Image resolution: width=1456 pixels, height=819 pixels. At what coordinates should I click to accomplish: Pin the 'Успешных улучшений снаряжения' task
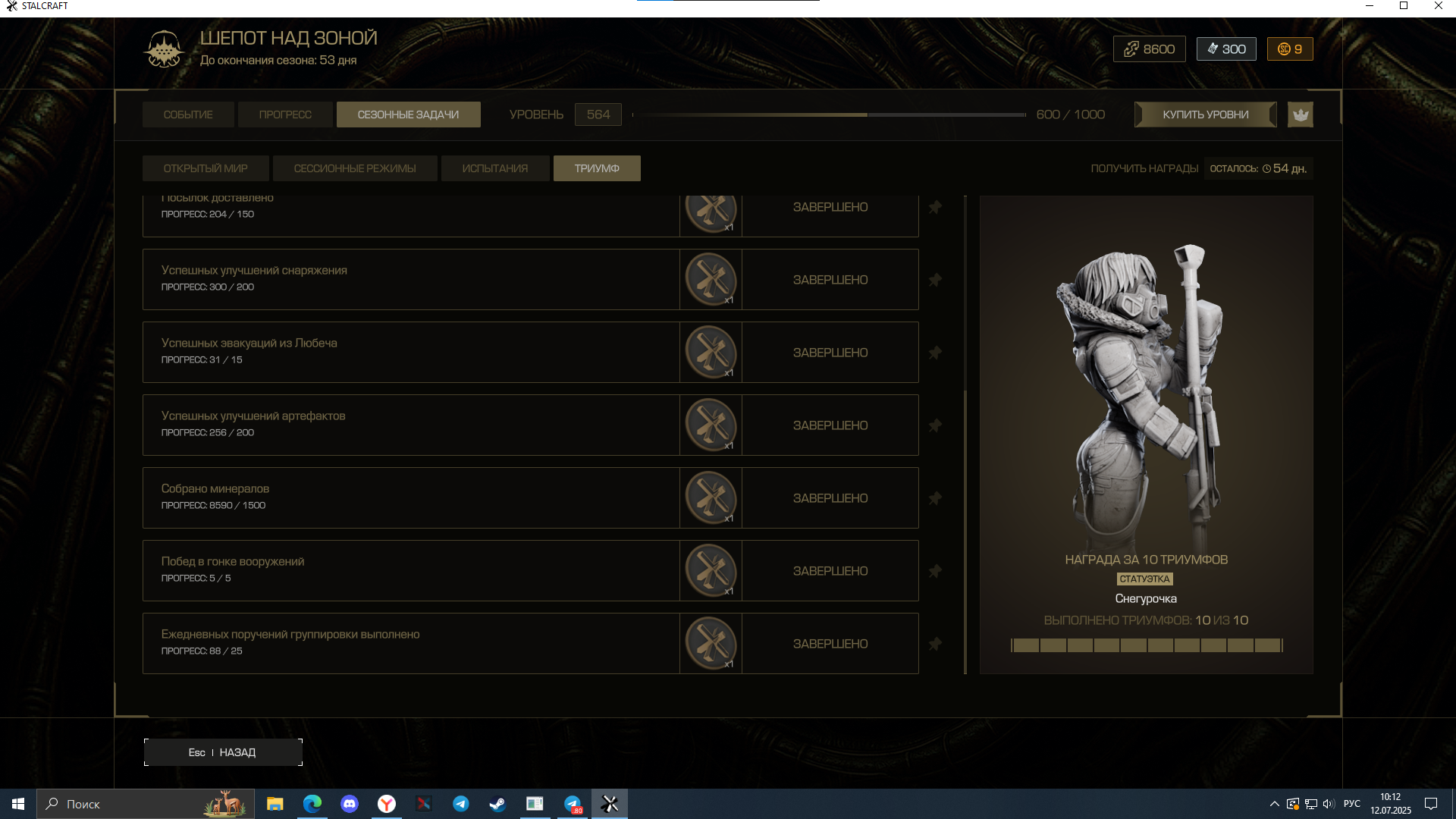(x=935, y=280)
